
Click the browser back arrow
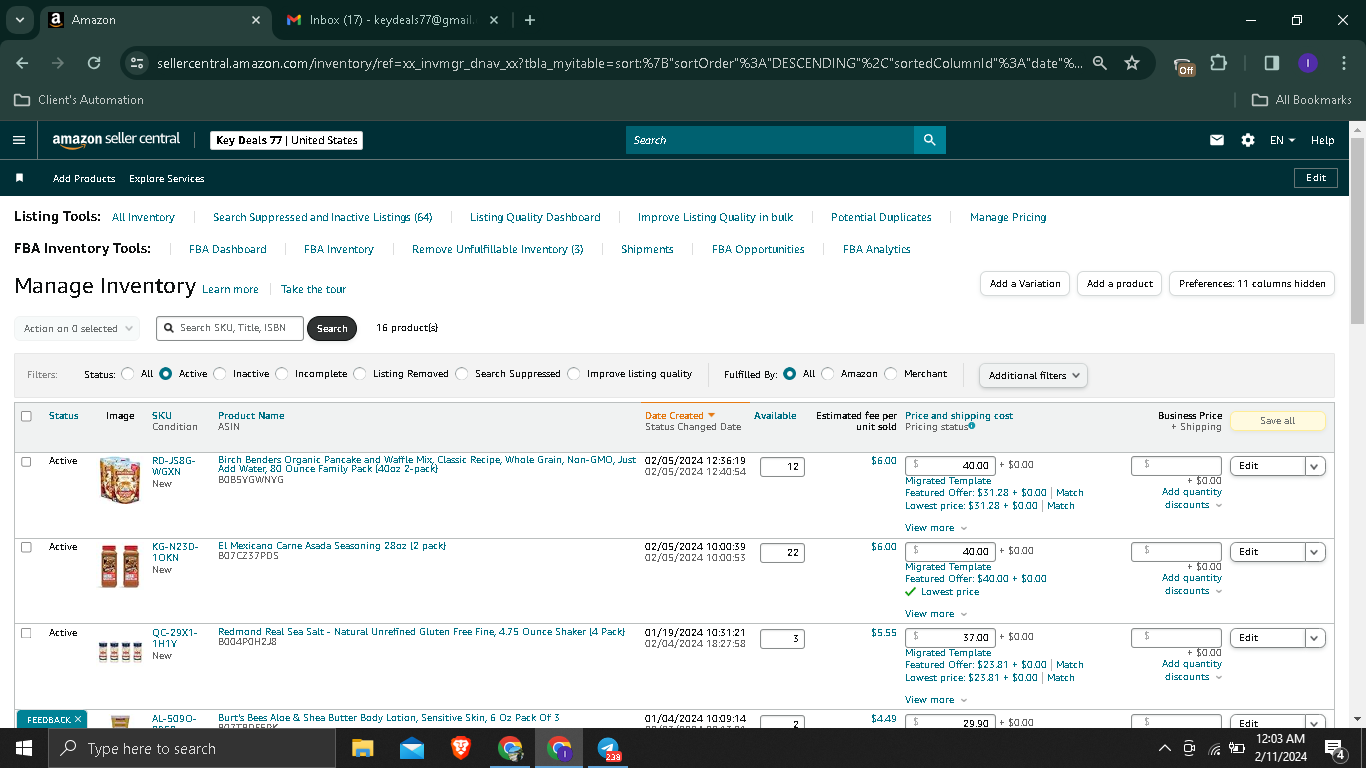[22, 63]
